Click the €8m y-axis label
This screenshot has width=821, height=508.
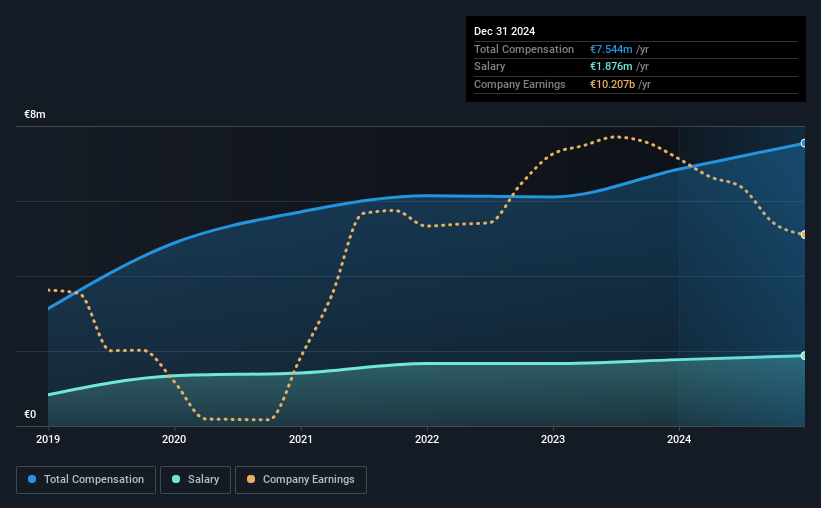point(35,114)
